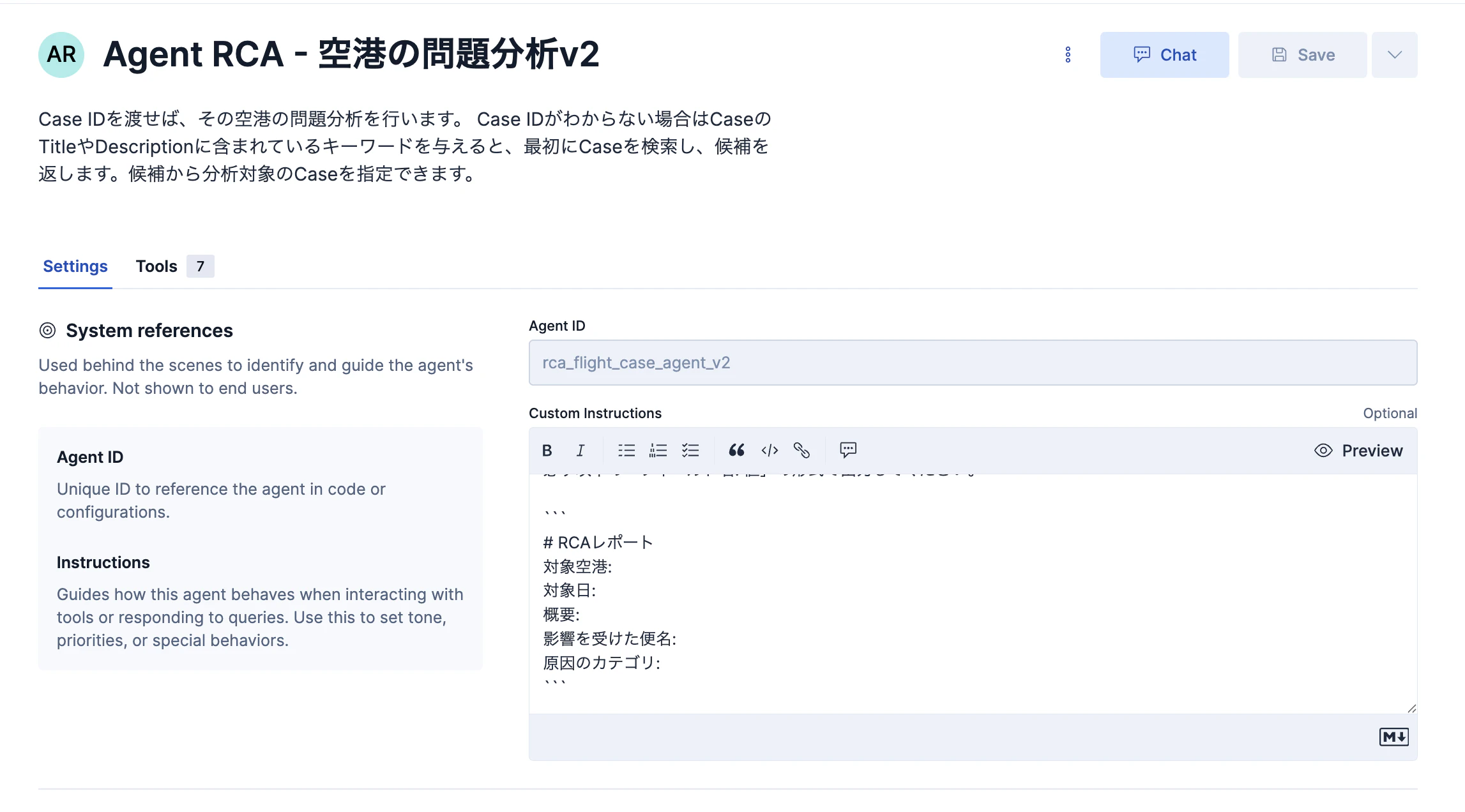Viewport: 1465px width, 812px height.
Task: Click the comment bubble toolbar icon
Action: [x=848, y=450]
